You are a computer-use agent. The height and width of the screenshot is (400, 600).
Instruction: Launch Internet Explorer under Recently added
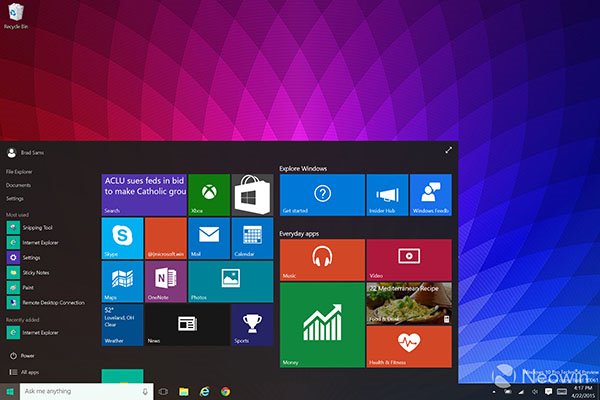click(33, 333)
